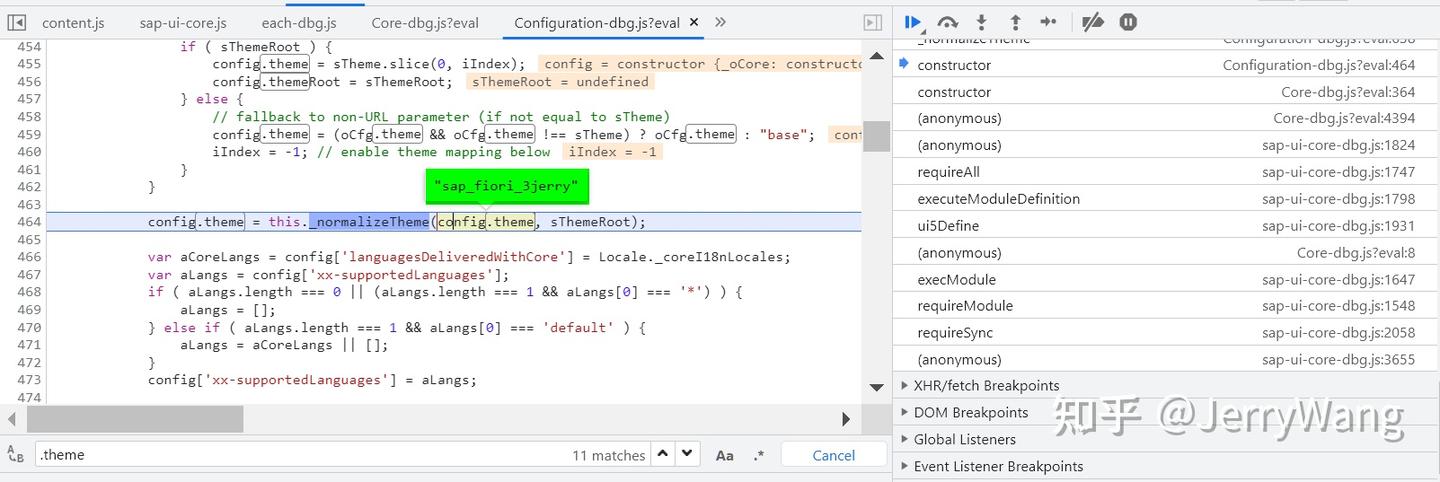Screen dimensions: 1440x482
Task: Switch to content.js tab
Action: tap(73, 23)
